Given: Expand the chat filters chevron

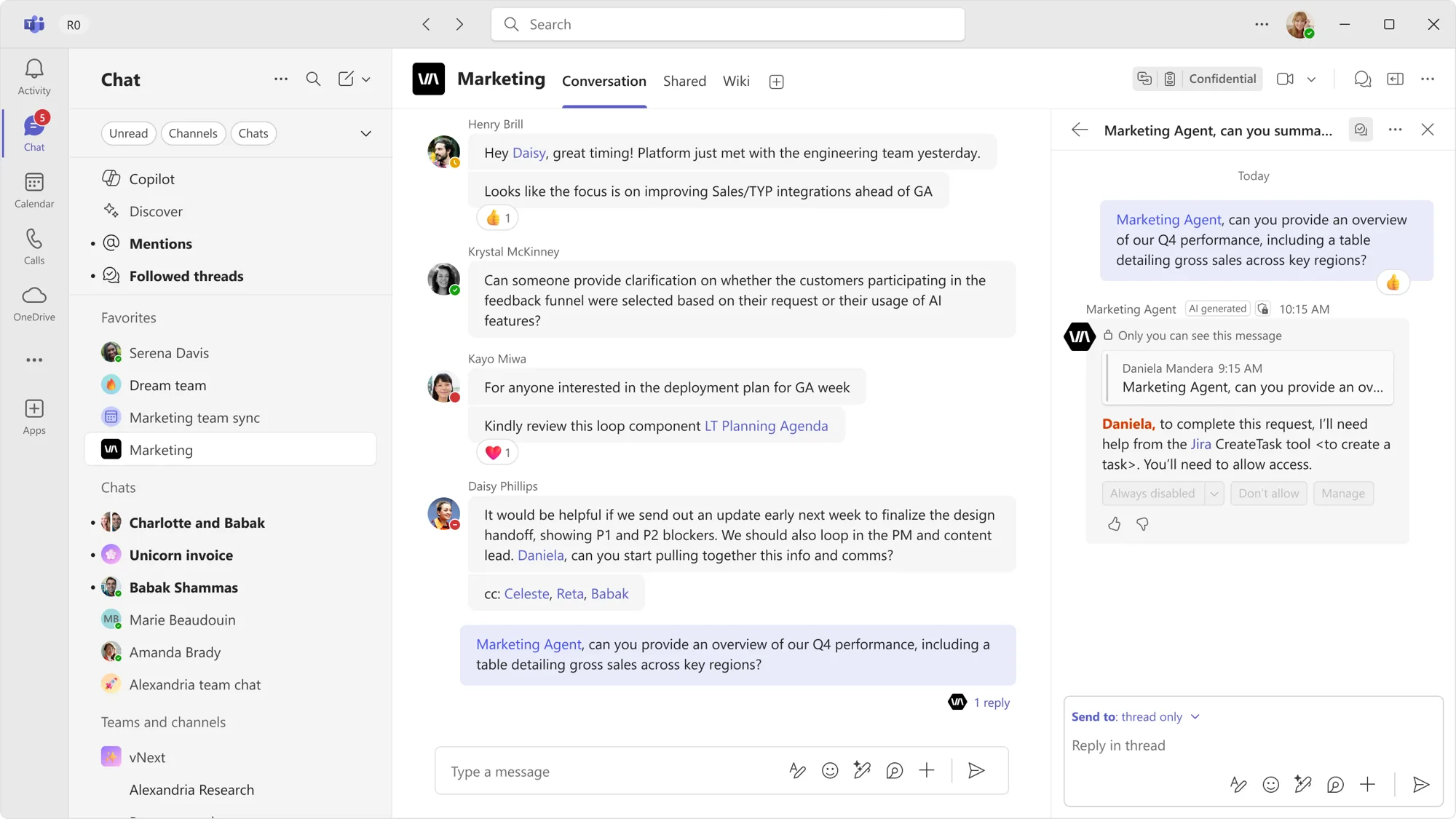Looking at the screenshot, I should (x=366, y=133).
